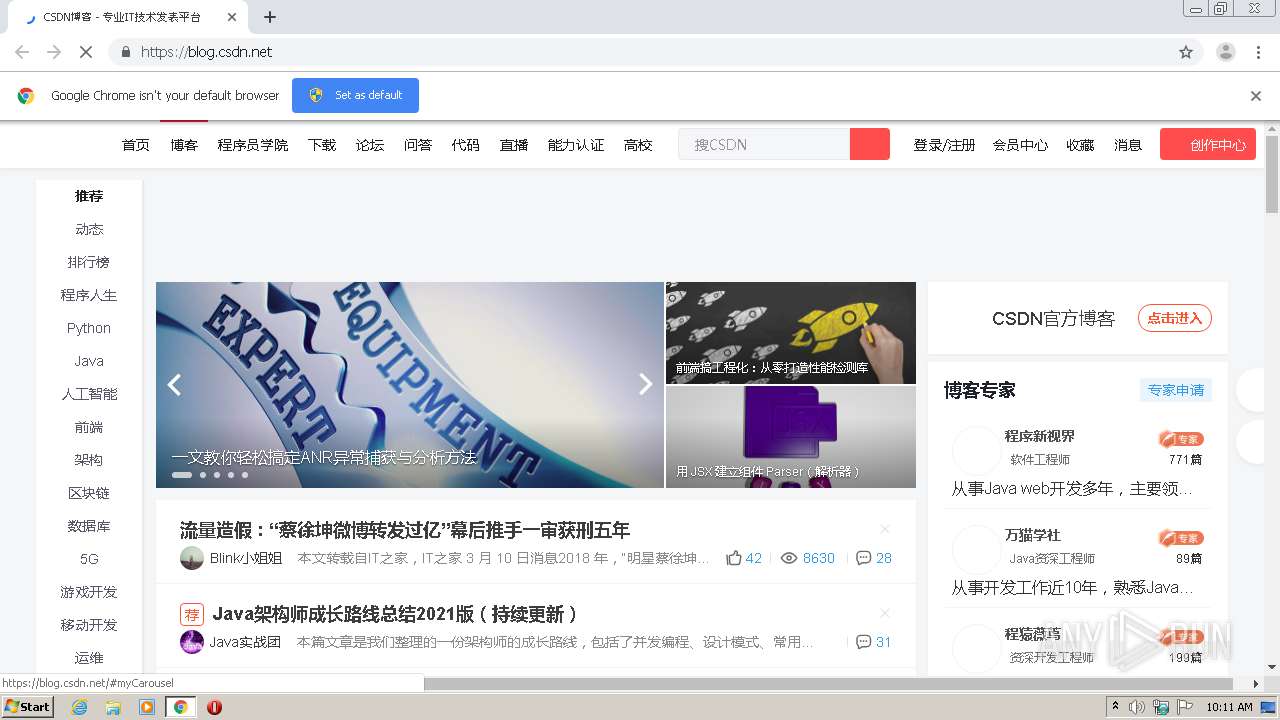This screenshot has height=720, width=1280.
Task: Click 登录/注册 link
Action: pos(944,145)
